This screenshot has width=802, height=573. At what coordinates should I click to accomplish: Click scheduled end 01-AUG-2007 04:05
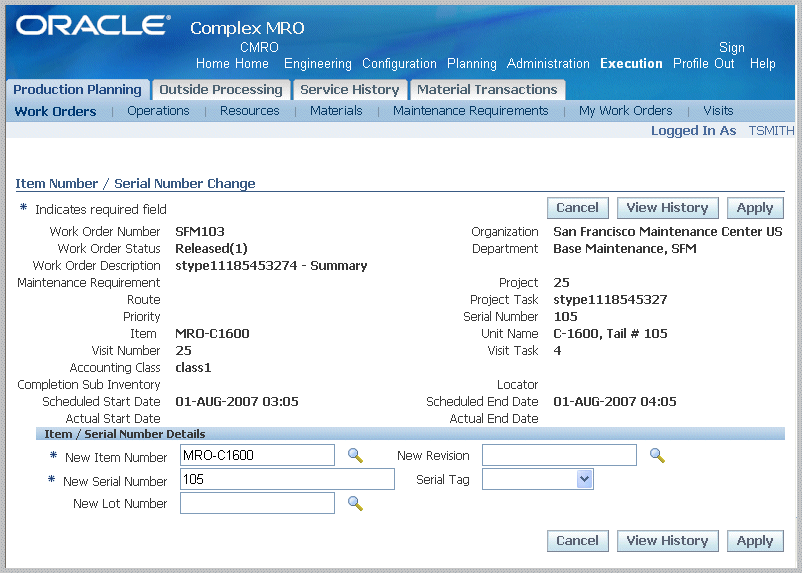point(615,402)
